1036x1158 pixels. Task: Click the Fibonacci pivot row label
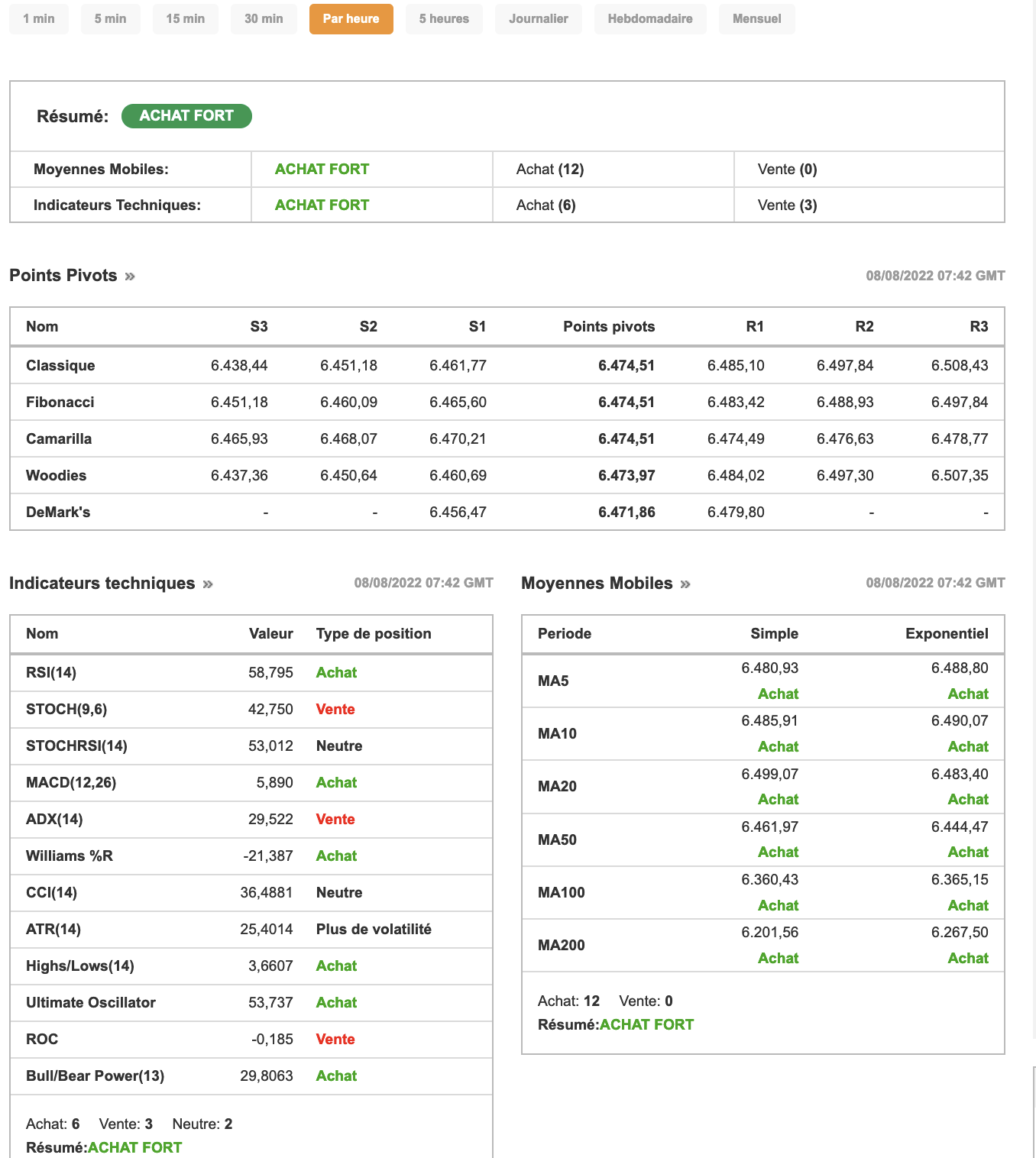pos(60,402)
